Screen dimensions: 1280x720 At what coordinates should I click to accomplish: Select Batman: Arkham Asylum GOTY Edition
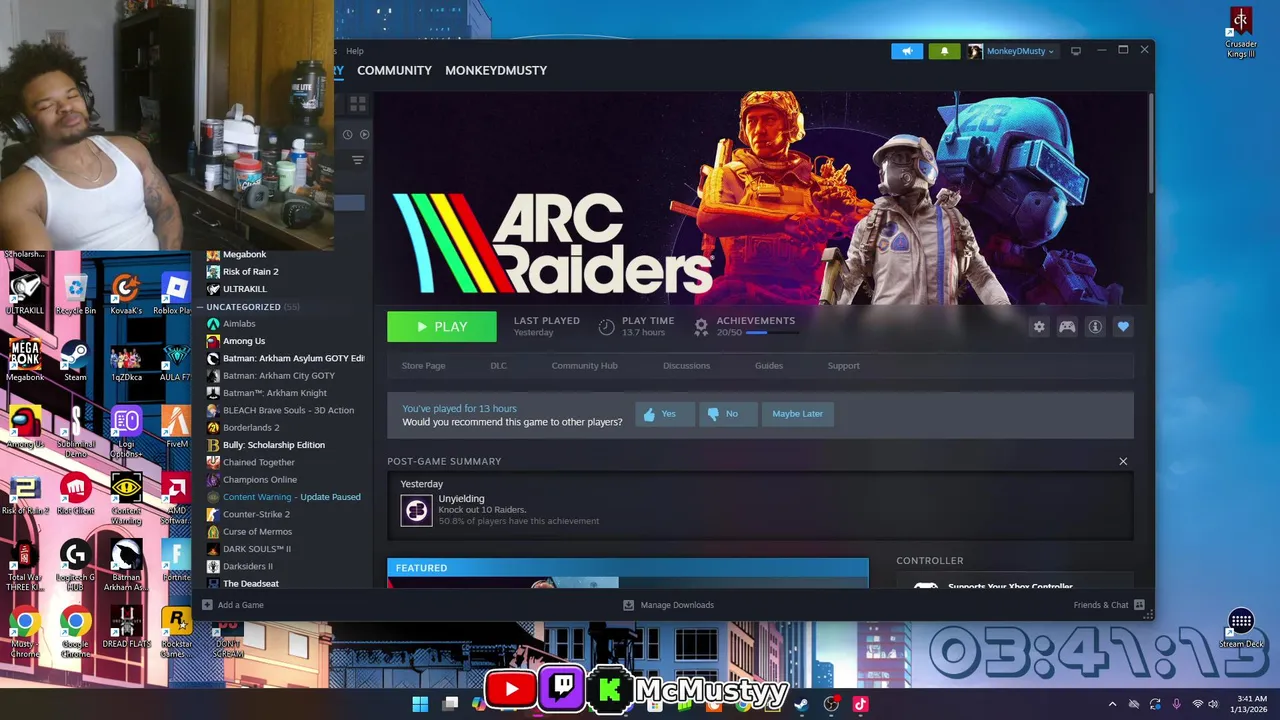pyautogui.click(x=293, y=358)
